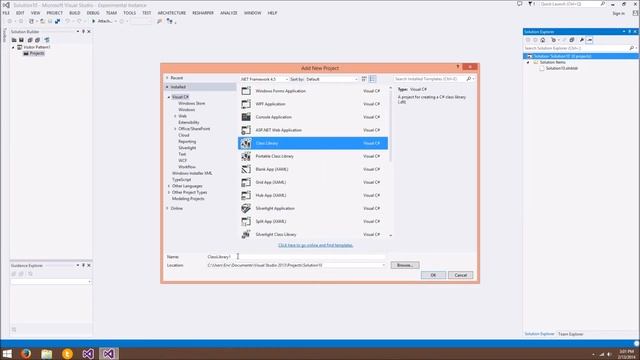The width and height of the screenshot is (640, 360).
Task: Click the search icon in template search box
Action: click(x=469, y=79)
